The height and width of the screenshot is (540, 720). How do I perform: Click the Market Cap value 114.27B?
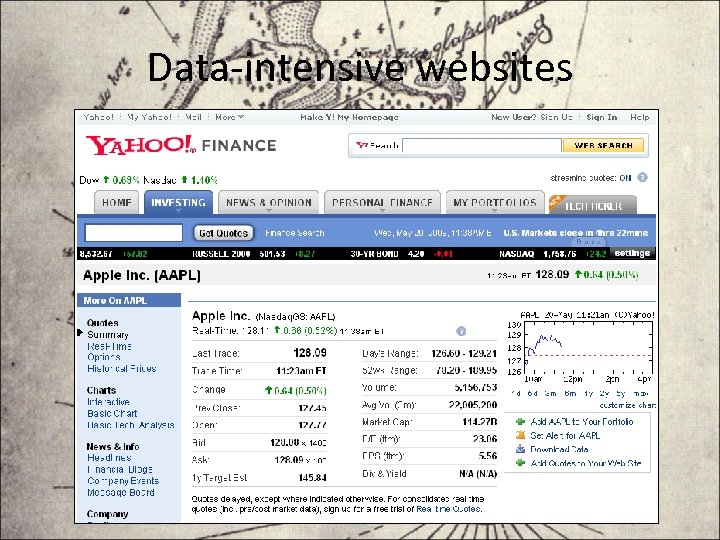click(479, 422)
